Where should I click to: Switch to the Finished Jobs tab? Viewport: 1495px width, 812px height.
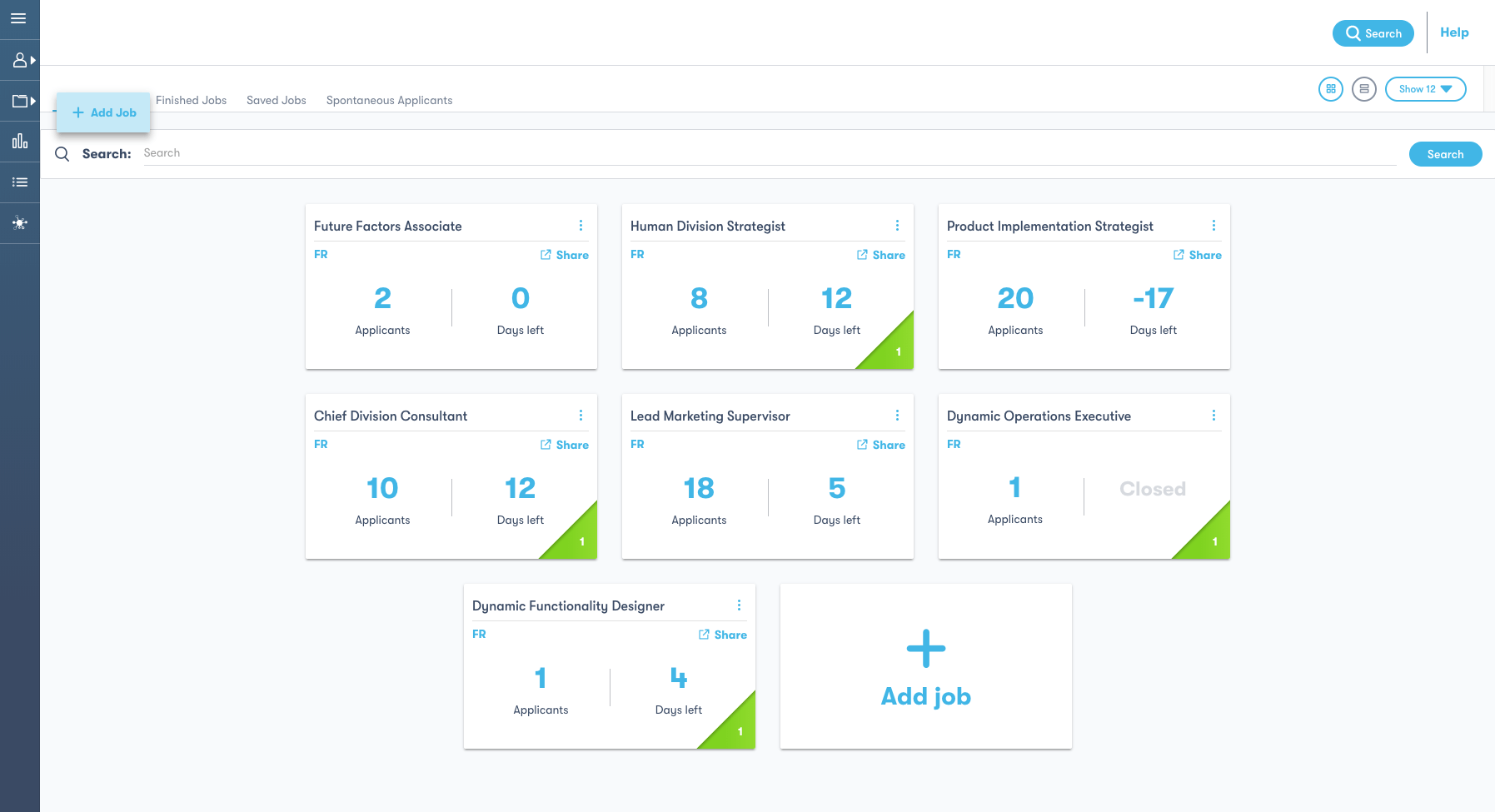(191, 100)
